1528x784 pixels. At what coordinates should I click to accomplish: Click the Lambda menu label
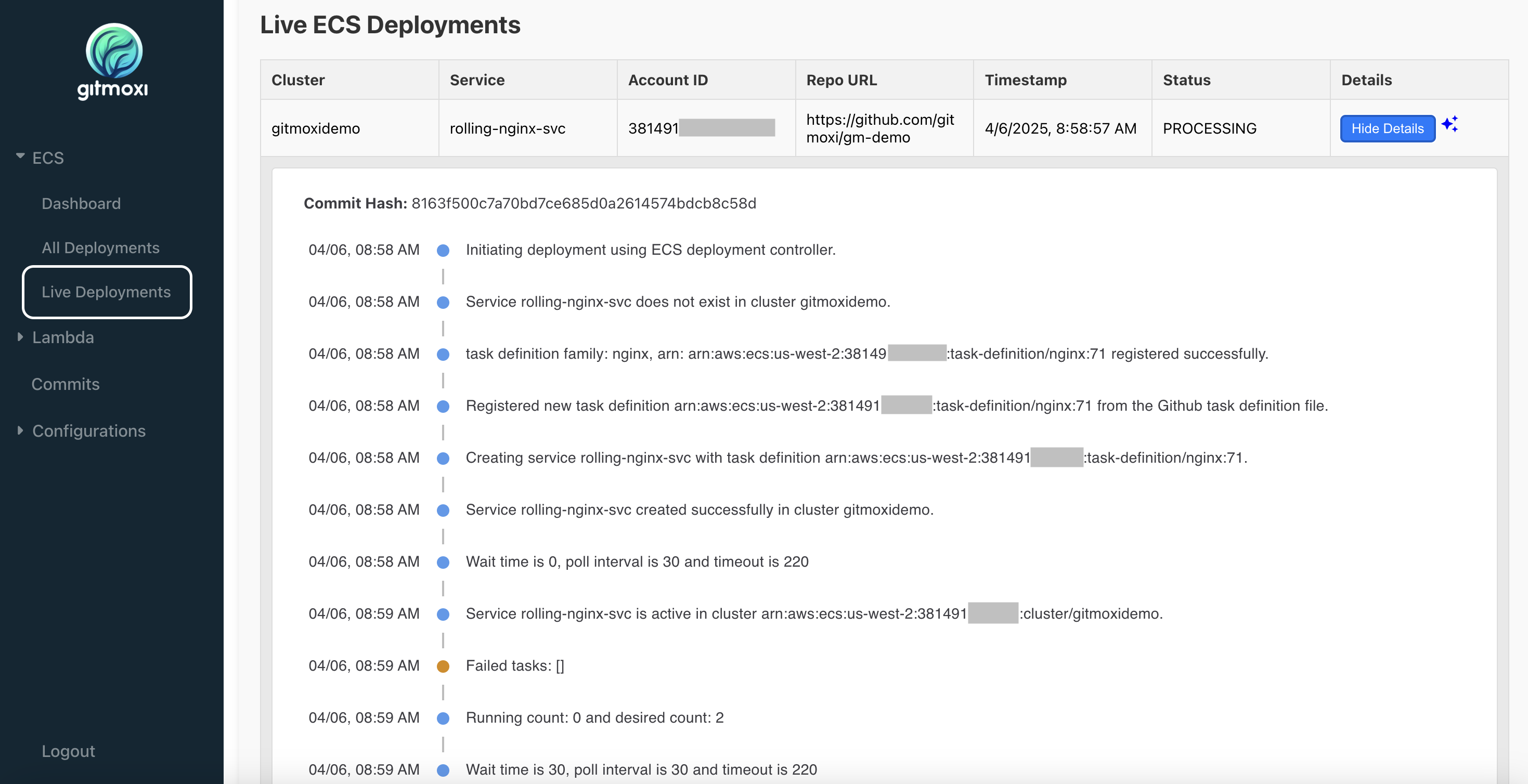(63, 337)
